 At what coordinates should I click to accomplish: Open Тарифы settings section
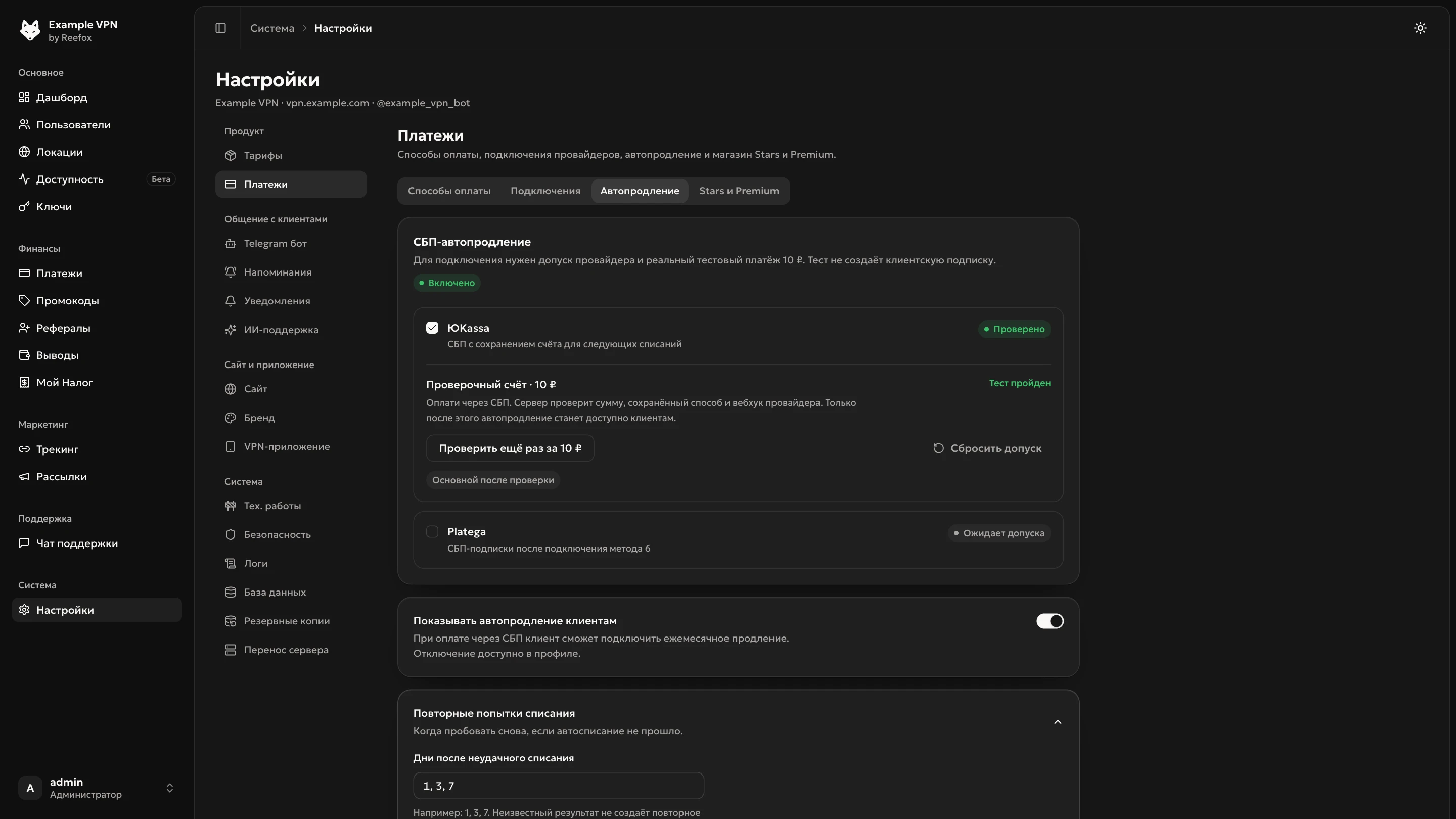(x=291, y=155)
